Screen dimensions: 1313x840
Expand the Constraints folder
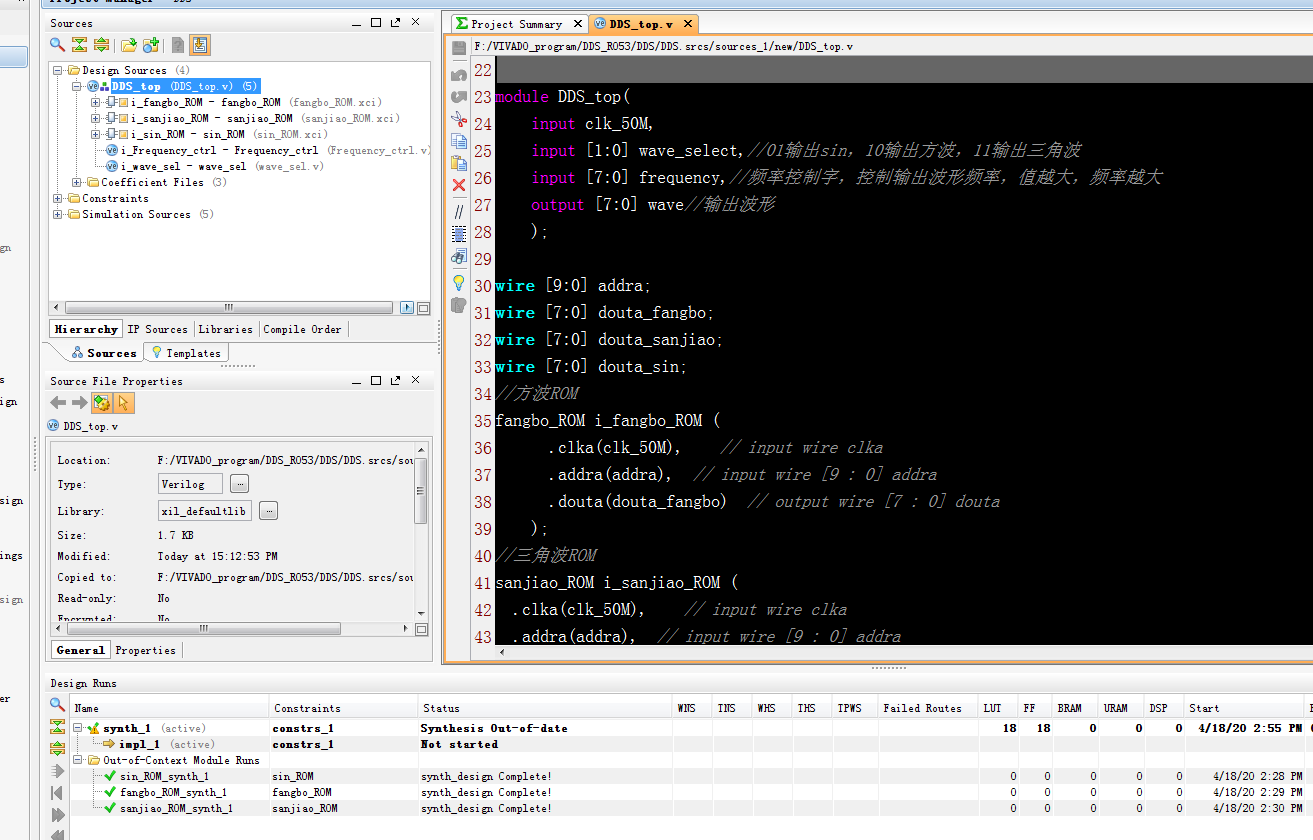pos(58,198)
